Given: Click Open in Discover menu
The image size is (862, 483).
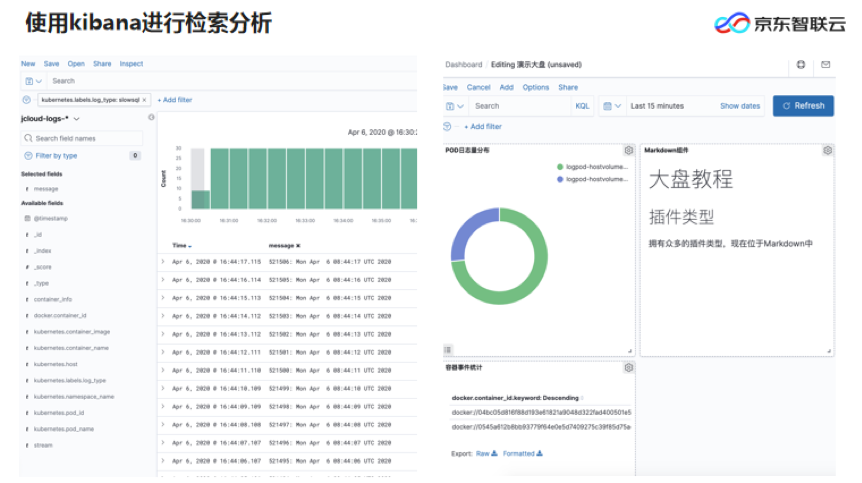Looking at the screenshot, I should click(76, 64).
